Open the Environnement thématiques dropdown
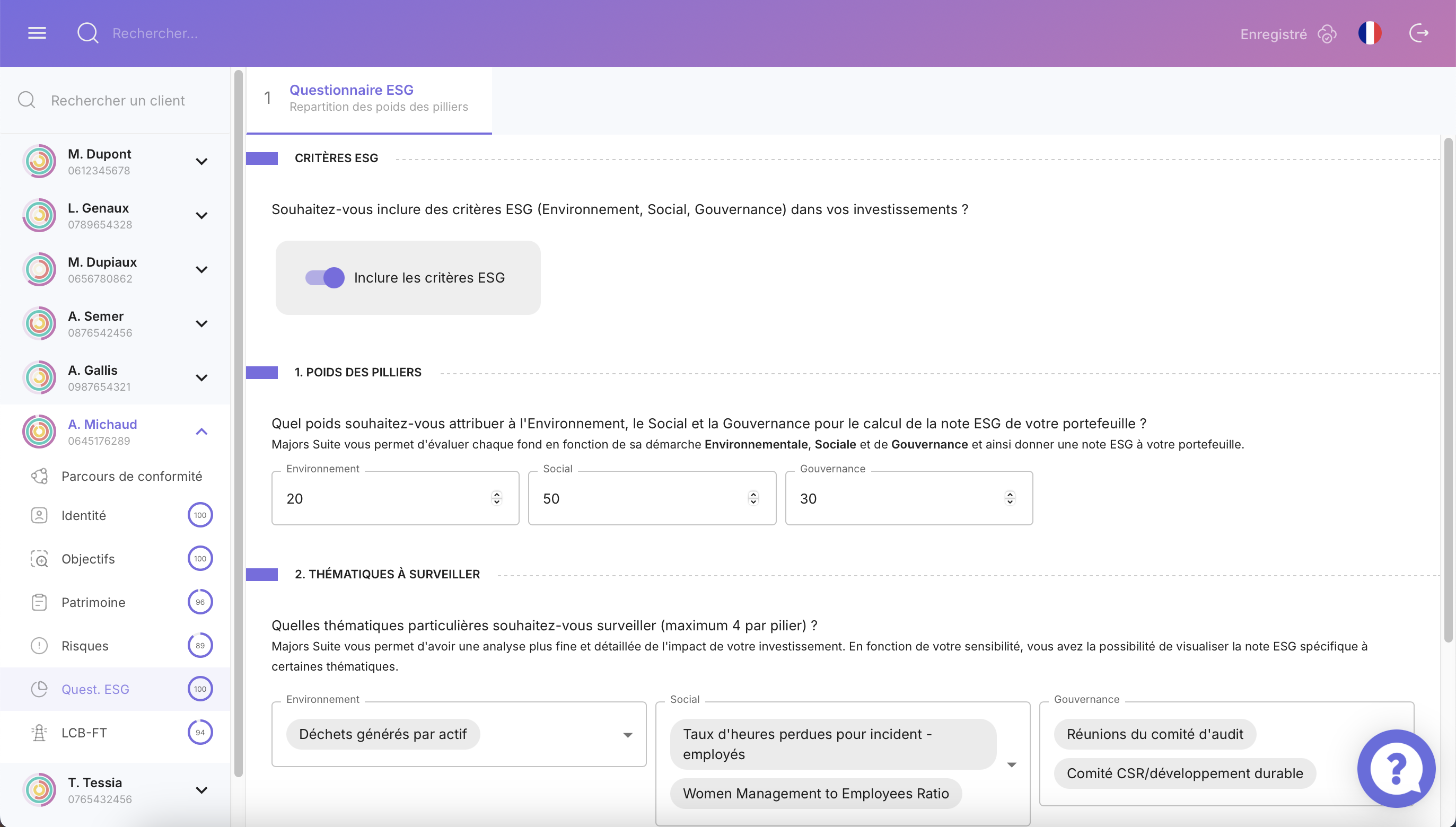The width and height of the screenshot is (1456, 827). pyautogui.click(x=627, y=734)
